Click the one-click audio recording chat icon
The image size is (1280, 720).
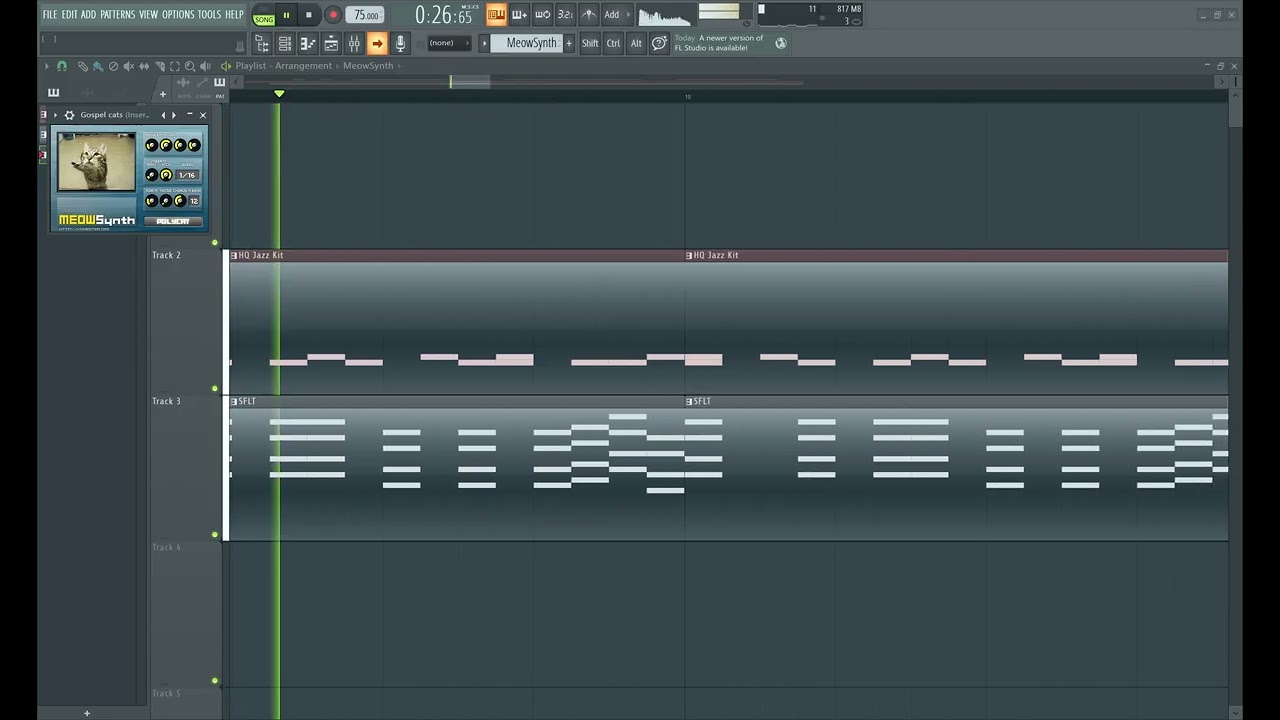(659, 43)
